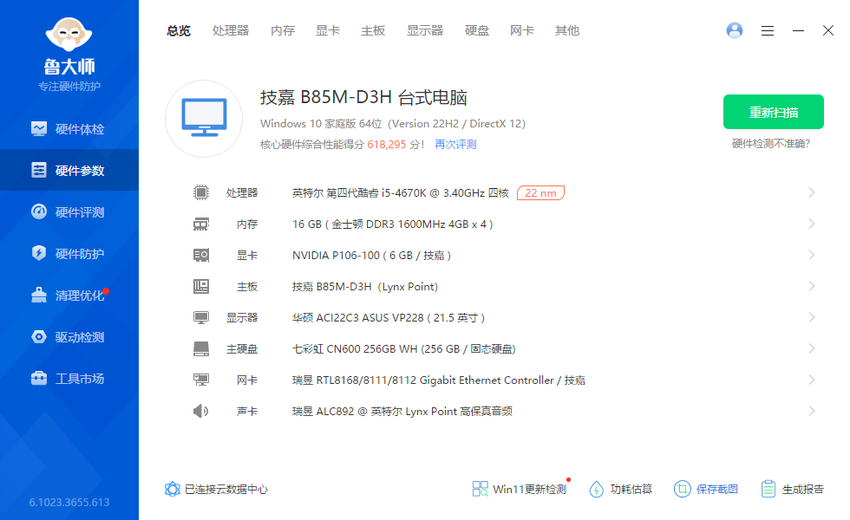Click the 内存 RAM icon
850x520 pixels.
[201, 224]
